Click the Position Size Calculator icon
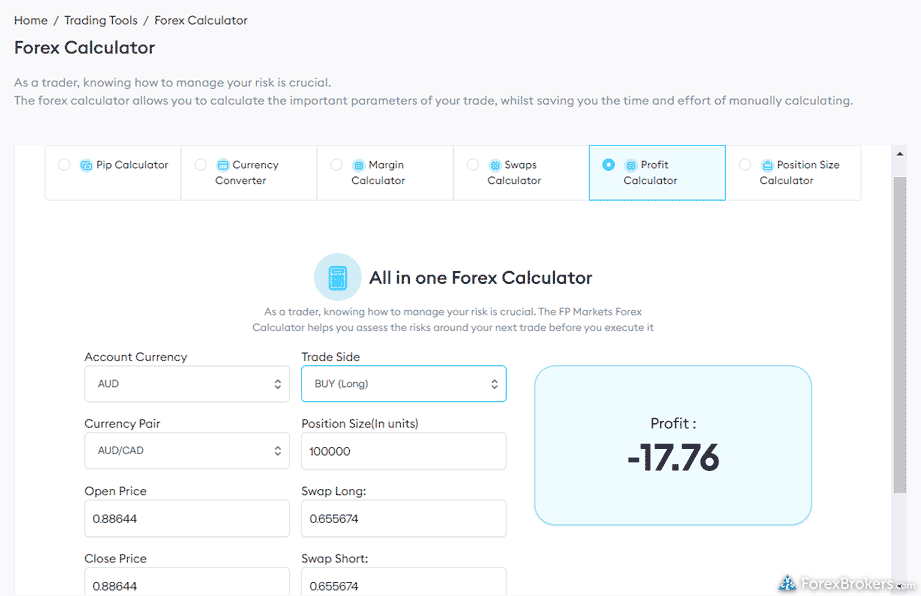This screenshot has height=596, width=921. point(767,165)
